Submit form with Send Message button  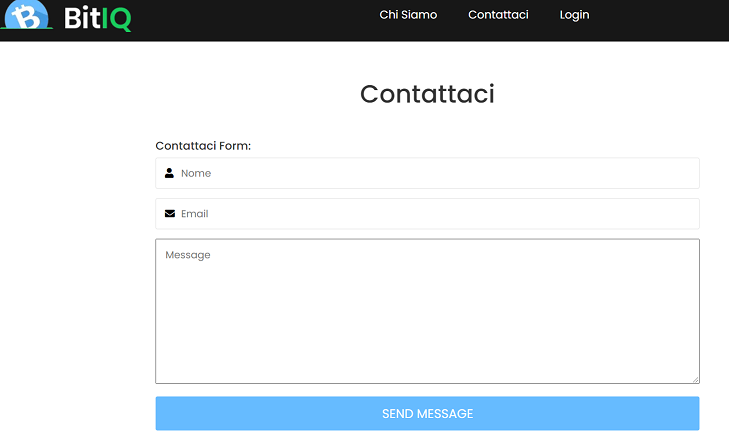[x=427, y=413]
